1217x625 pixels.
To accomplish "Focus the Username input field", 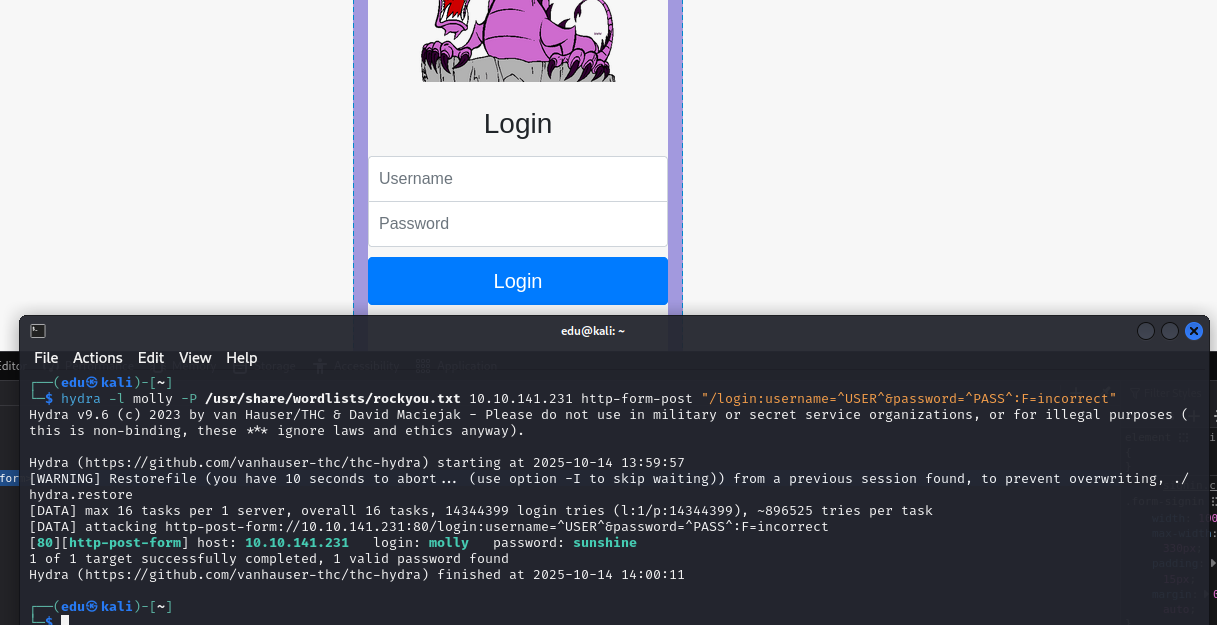I will tap(518, 179).
